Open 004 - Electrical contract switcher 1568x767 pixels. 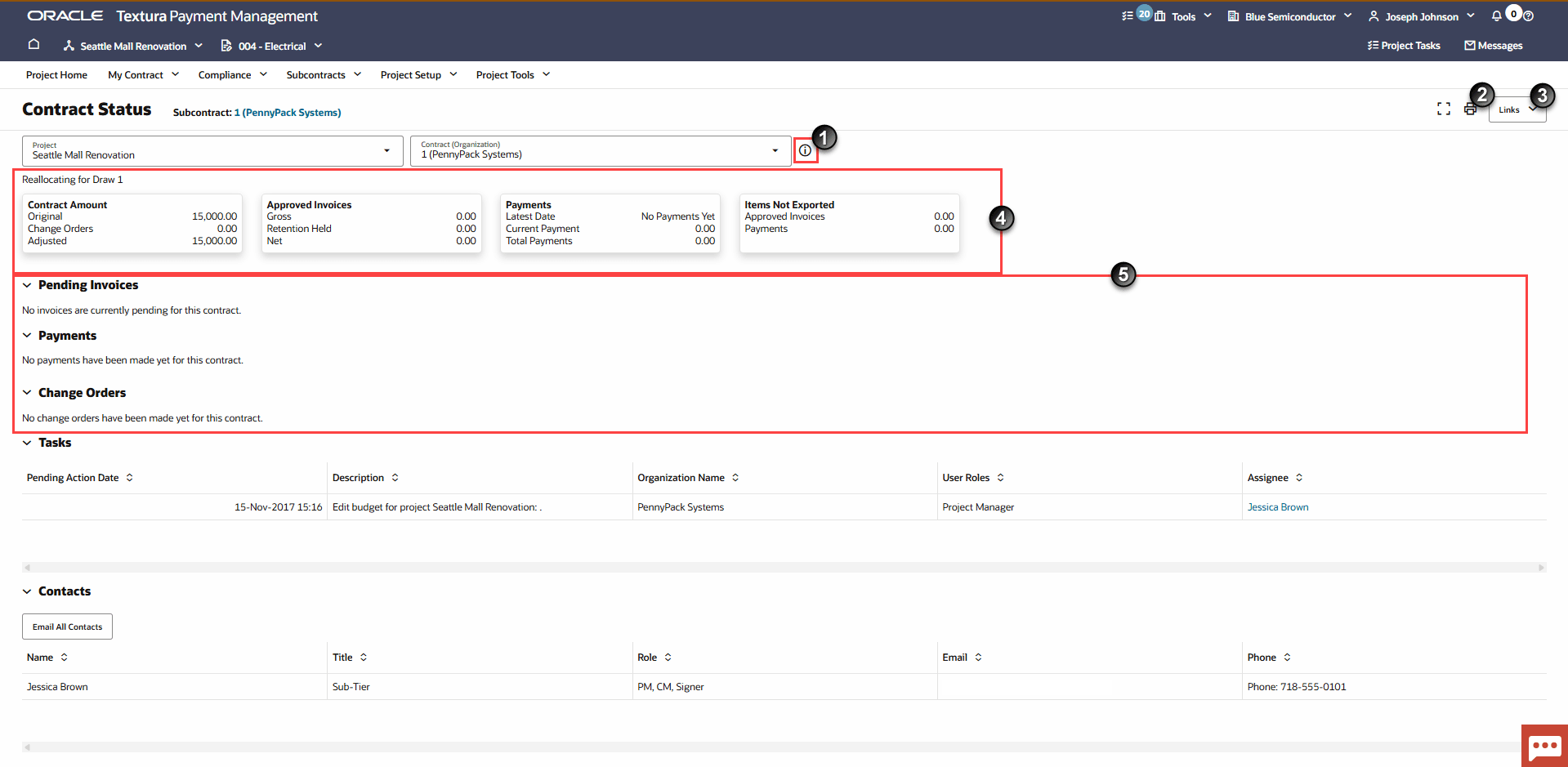pos(272,46)
